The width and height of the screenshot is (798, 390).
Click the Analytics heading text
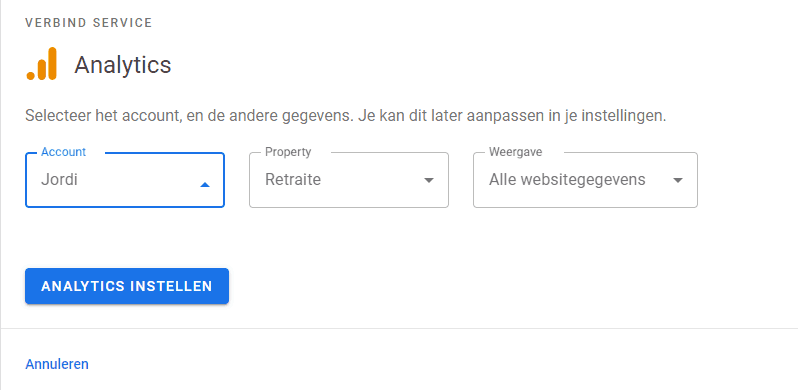click(123, 65)
